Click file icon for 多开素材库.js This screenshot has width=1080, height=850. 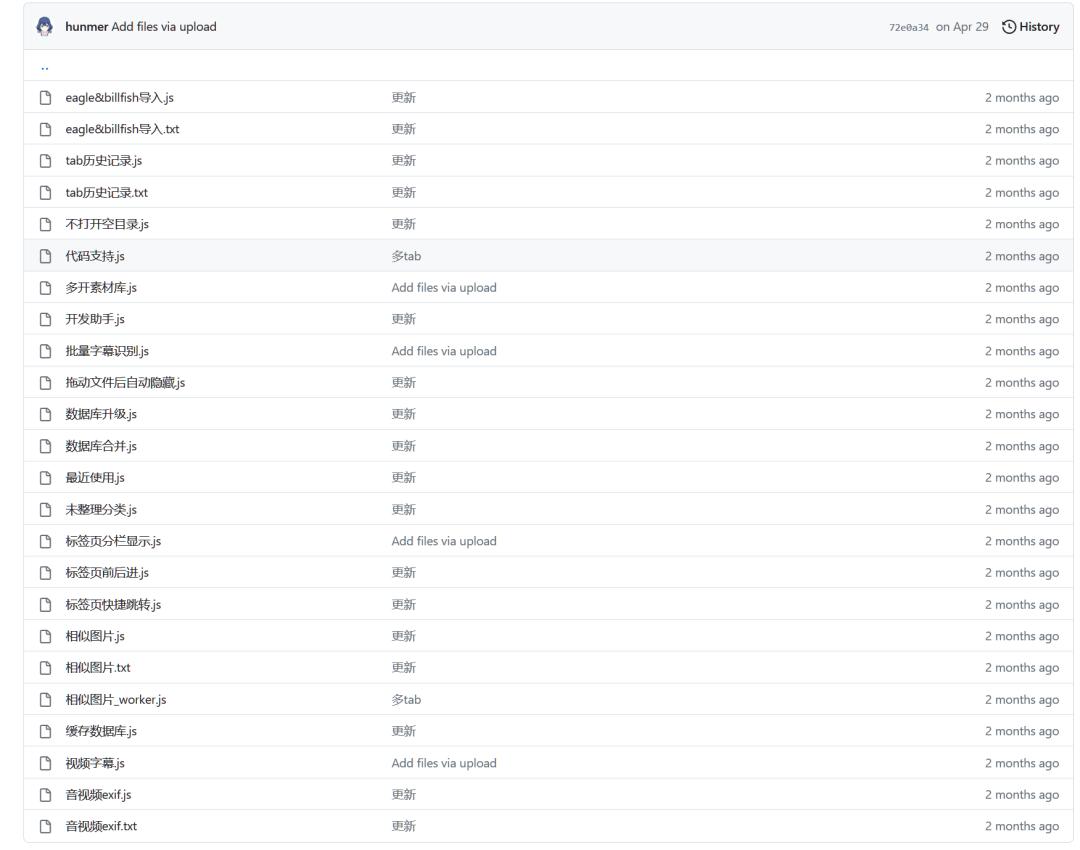[x=45, y=288]
